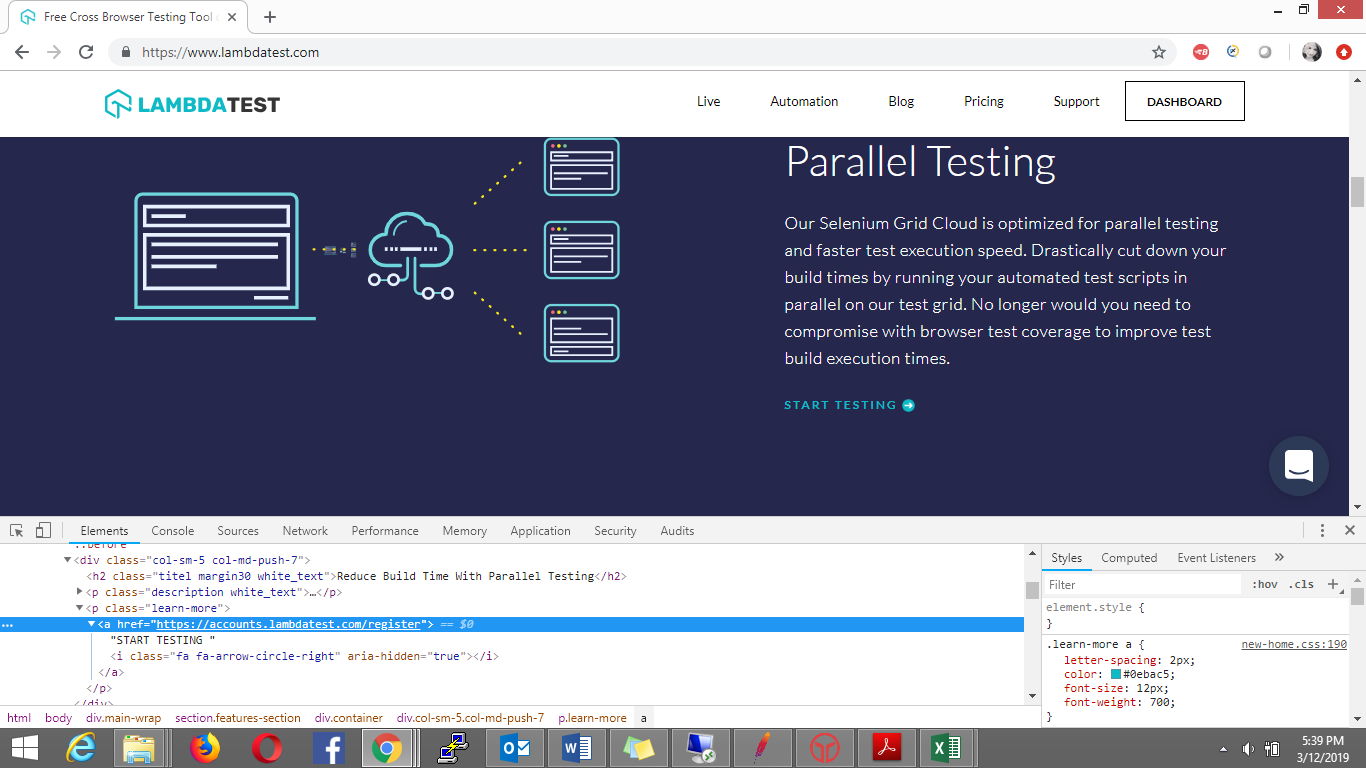Screen dimensions: 1366x768
Task: Click the New Style Rule plus icon
Action: pyautogui.click(x=1332, y=584)
